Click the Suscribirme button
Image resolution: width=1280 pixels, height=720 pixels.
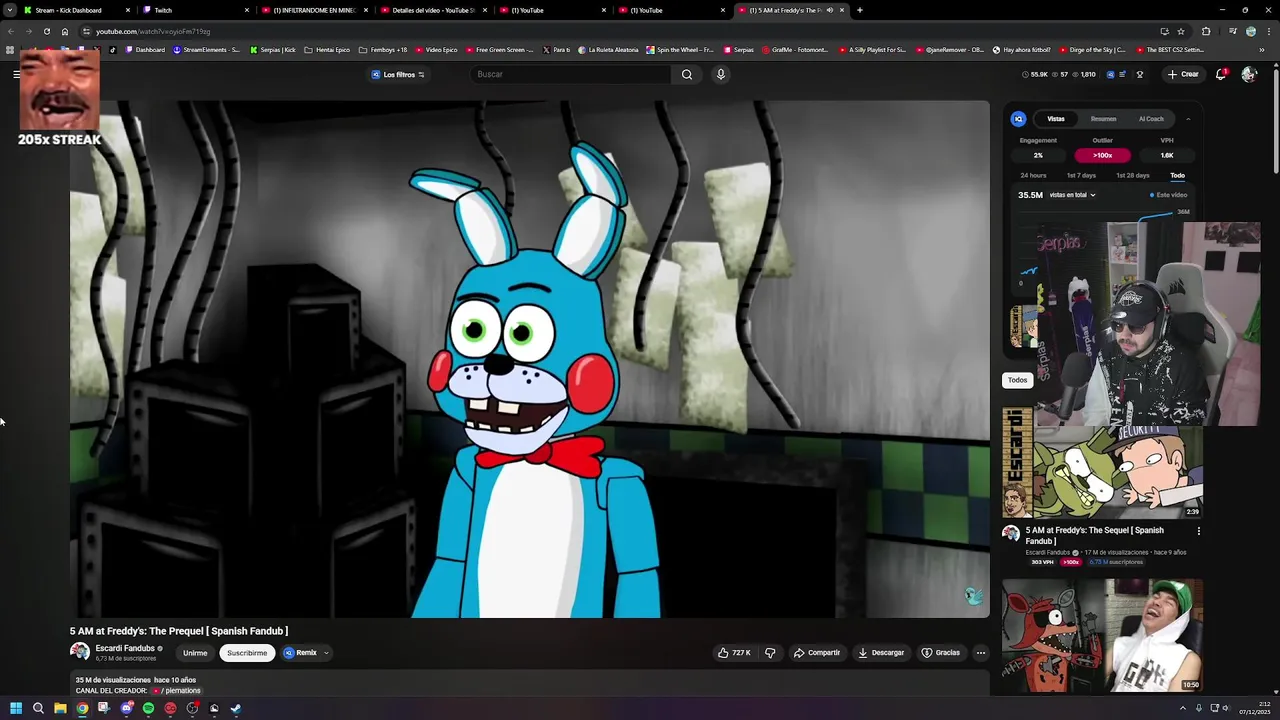point(247,653)
